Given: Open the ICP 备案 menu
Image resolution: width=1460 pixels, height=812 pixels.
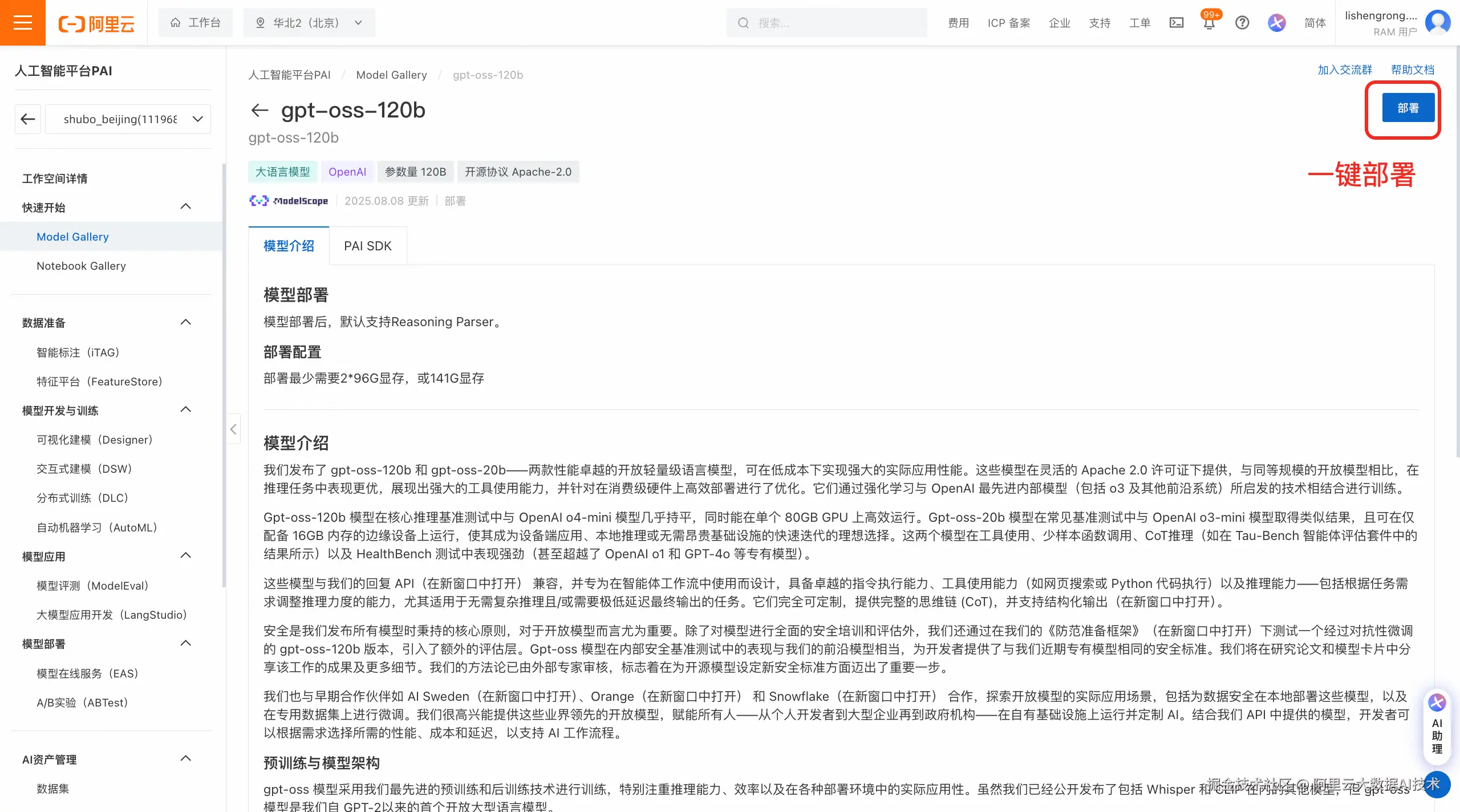Looking at the screenshot, I should pyautogui.click(x=1009, y=23).
